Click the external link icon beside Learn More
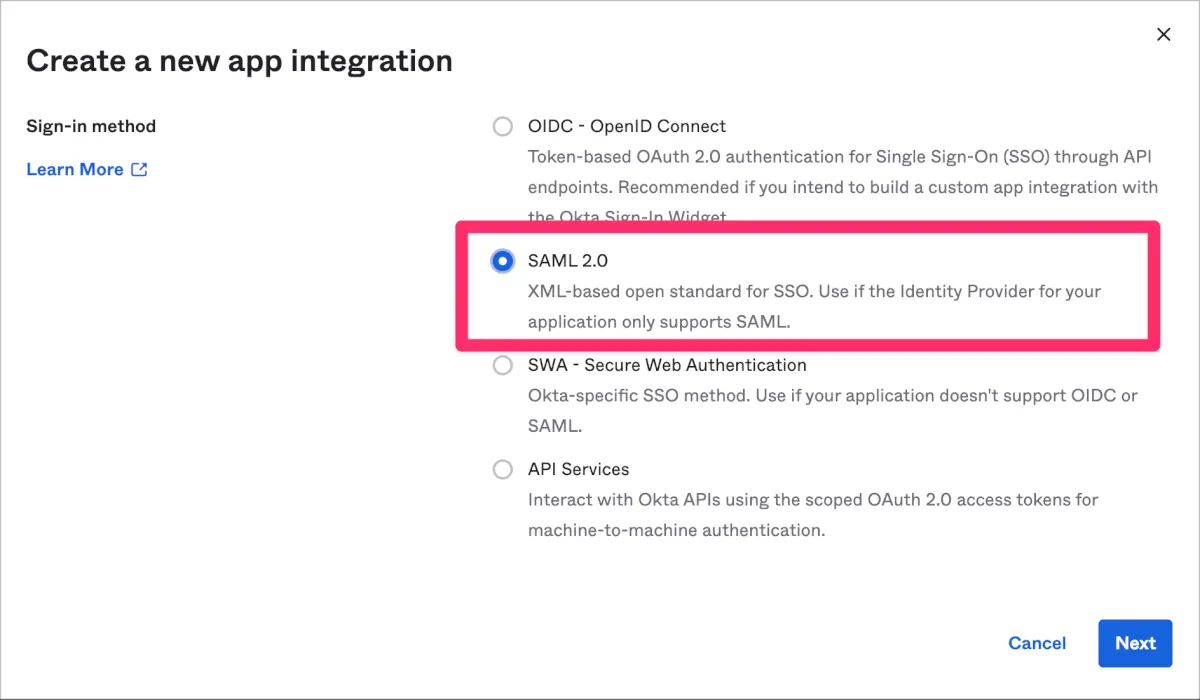 140,170
